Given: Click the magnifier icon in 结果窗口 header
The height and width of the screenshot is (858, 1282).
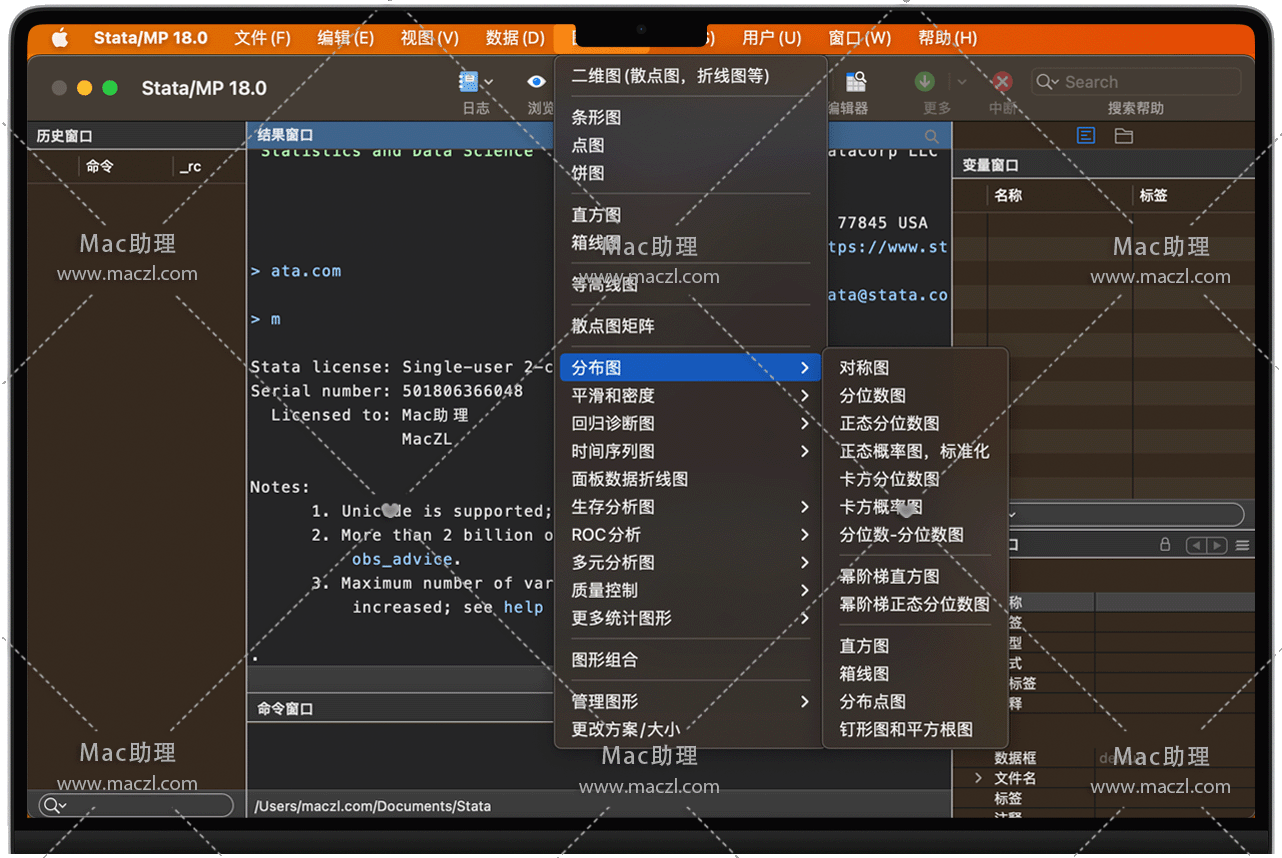Looking at the screenshot, I should click(x=932, y=136).
